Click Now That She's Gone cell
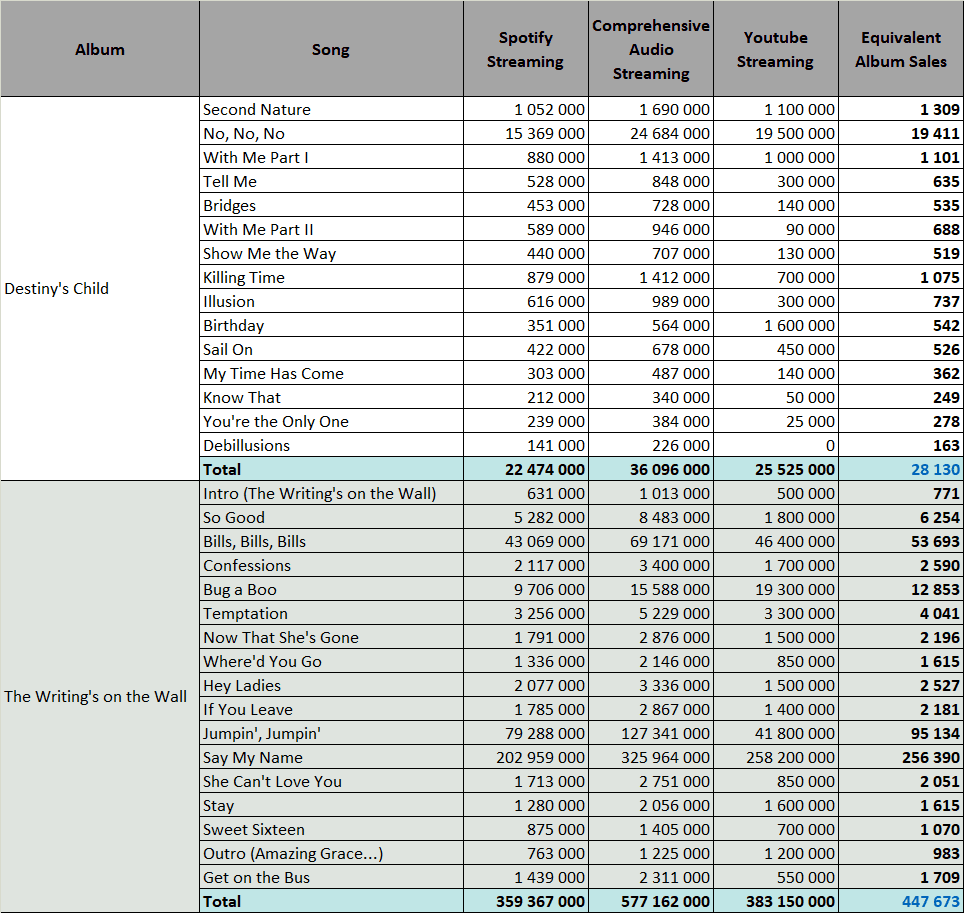The width and height of the screenshot is (964, 913). coord(331,636)
